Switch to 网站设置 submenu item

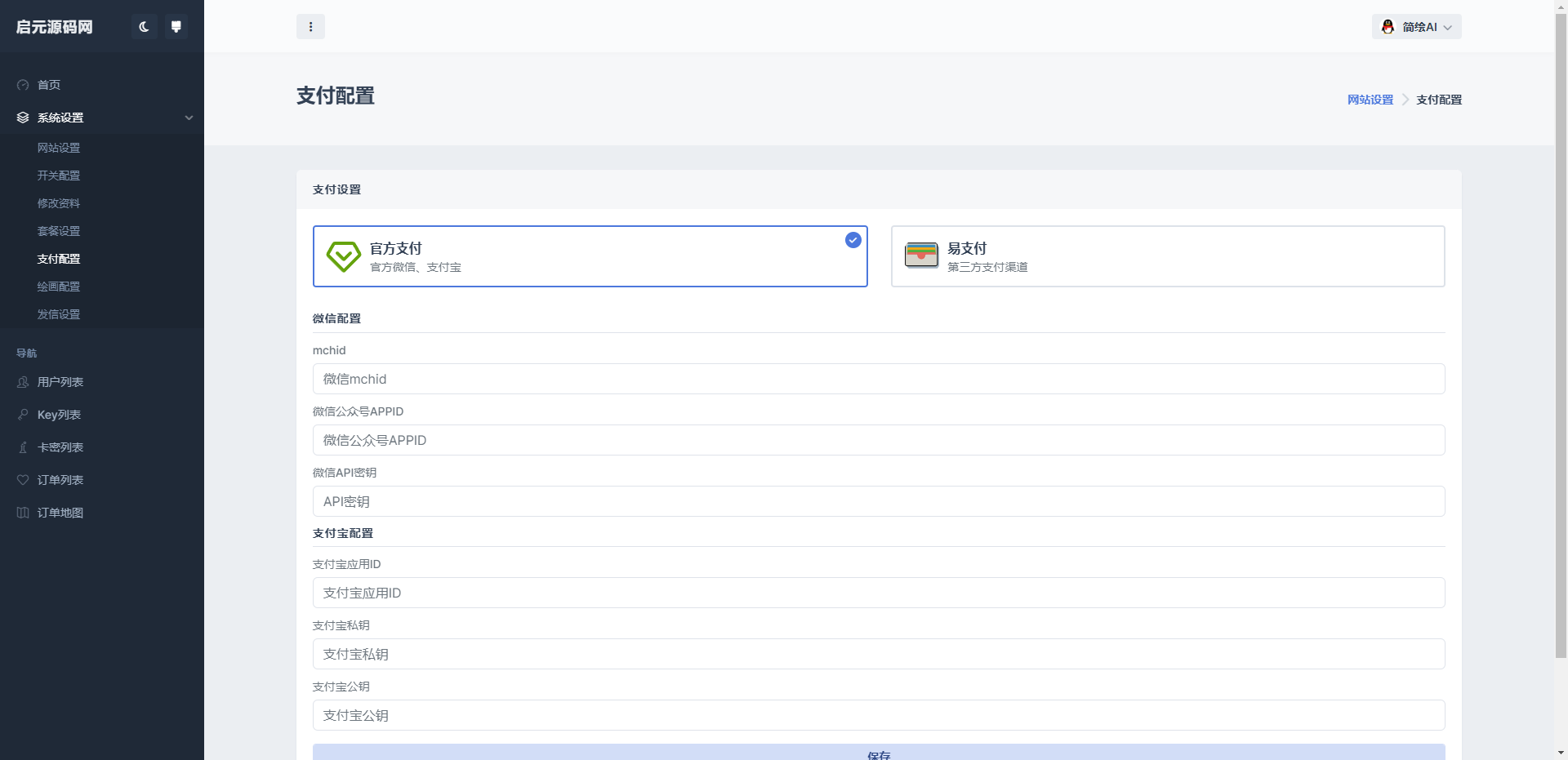pos(59,148)
